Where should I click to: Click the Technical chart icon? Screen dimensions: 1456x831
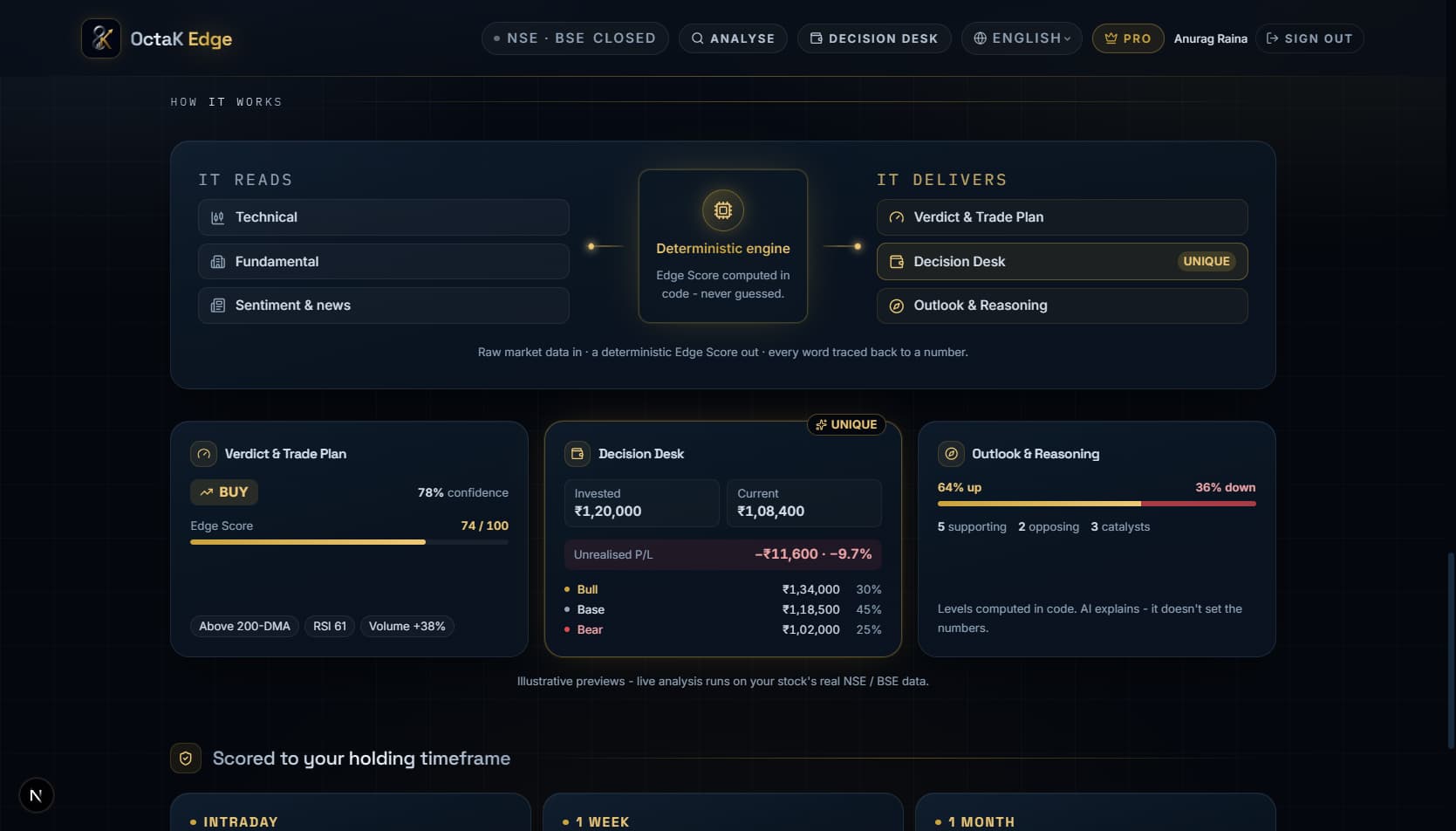click(218, 217)
